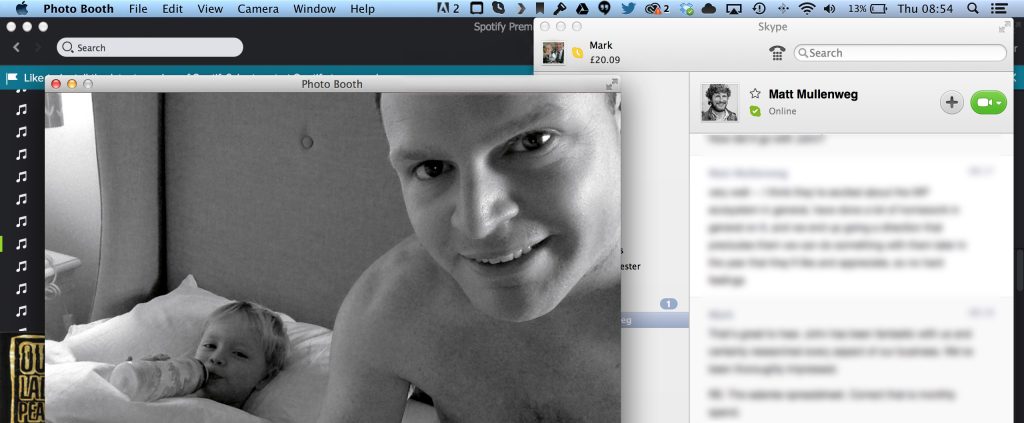The image size is (1024, 423).
Task: Open Notification Center list icon
Action: 999,8
